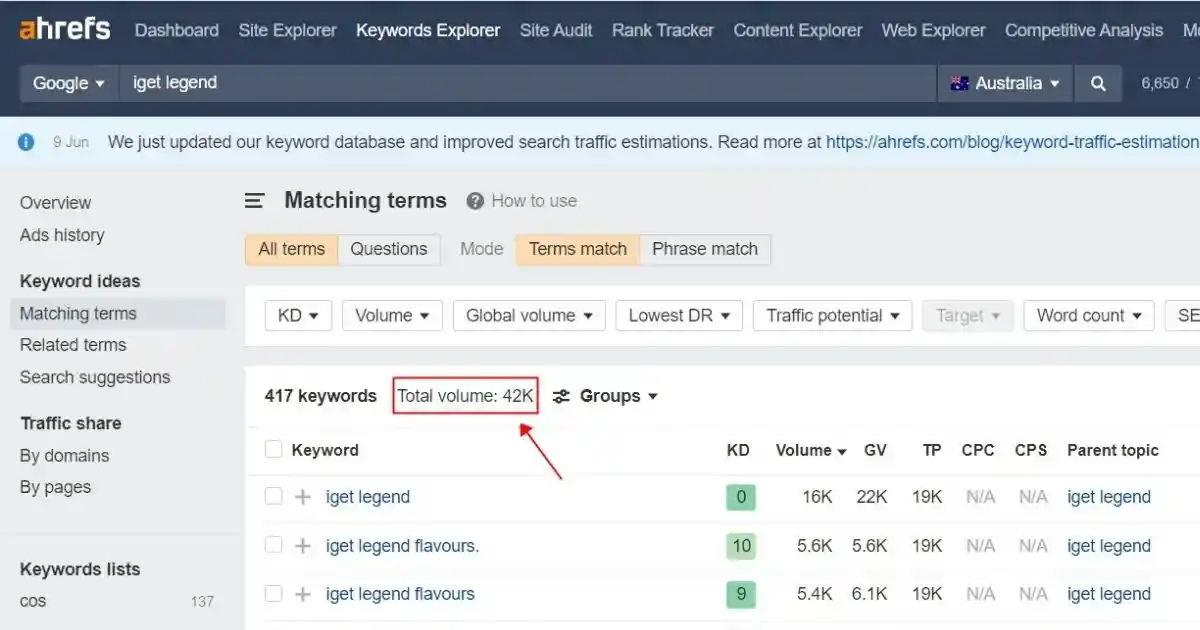Open Content Explorer
1200x630 pixels.
coord(798,30)
